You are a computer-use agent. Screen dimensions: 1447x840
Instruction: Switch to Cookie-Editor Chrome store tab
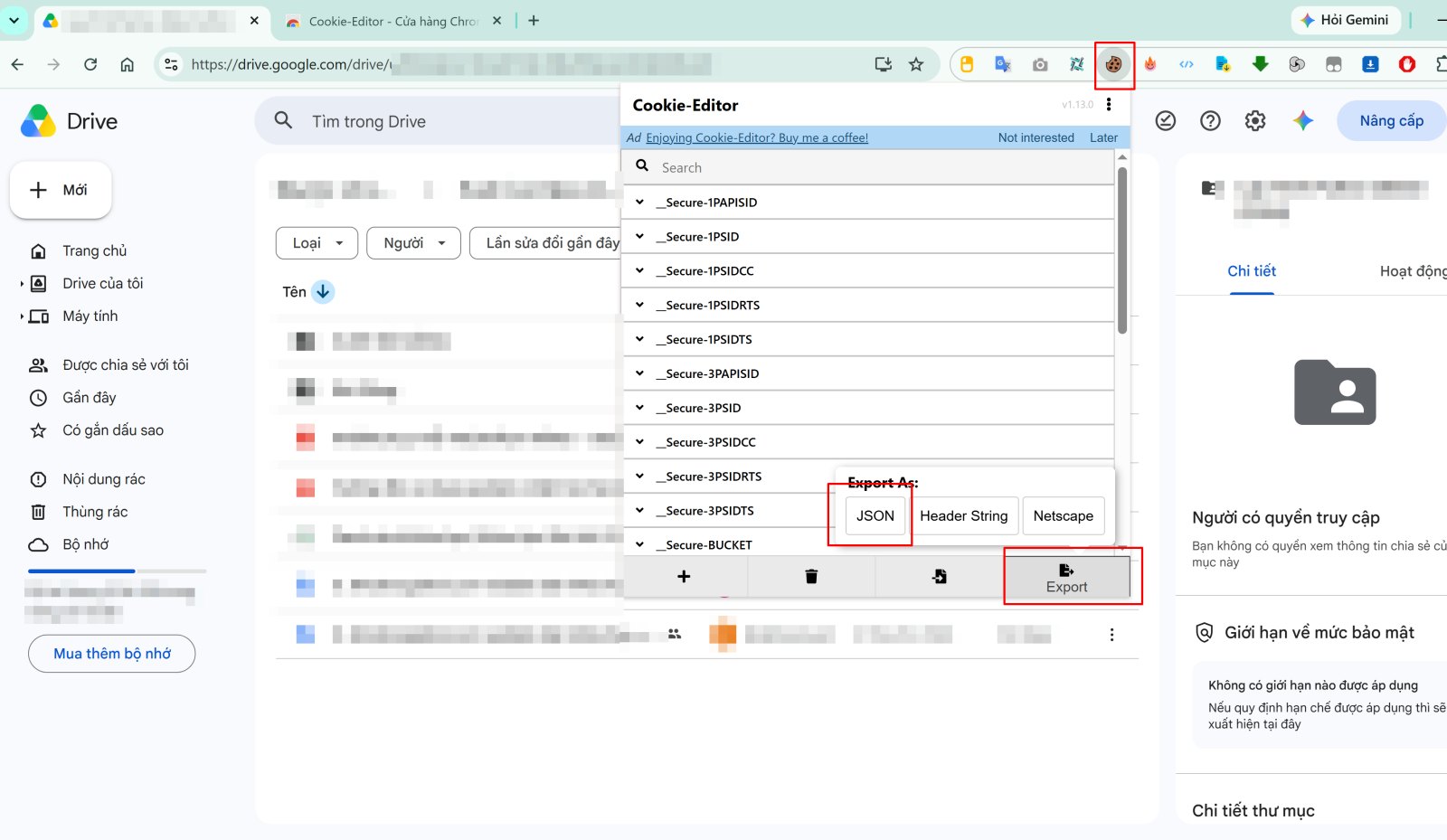point(392,21)
